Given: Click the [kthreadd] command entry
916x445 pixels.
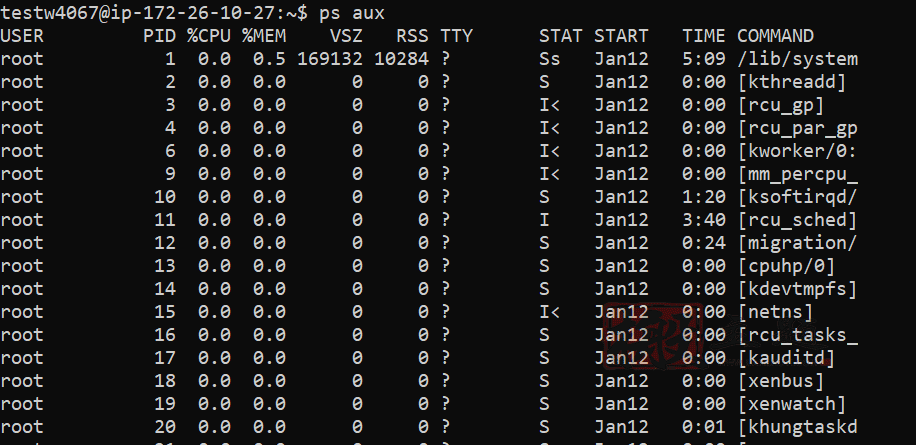Looking at the screenshot, I should 792,82.
